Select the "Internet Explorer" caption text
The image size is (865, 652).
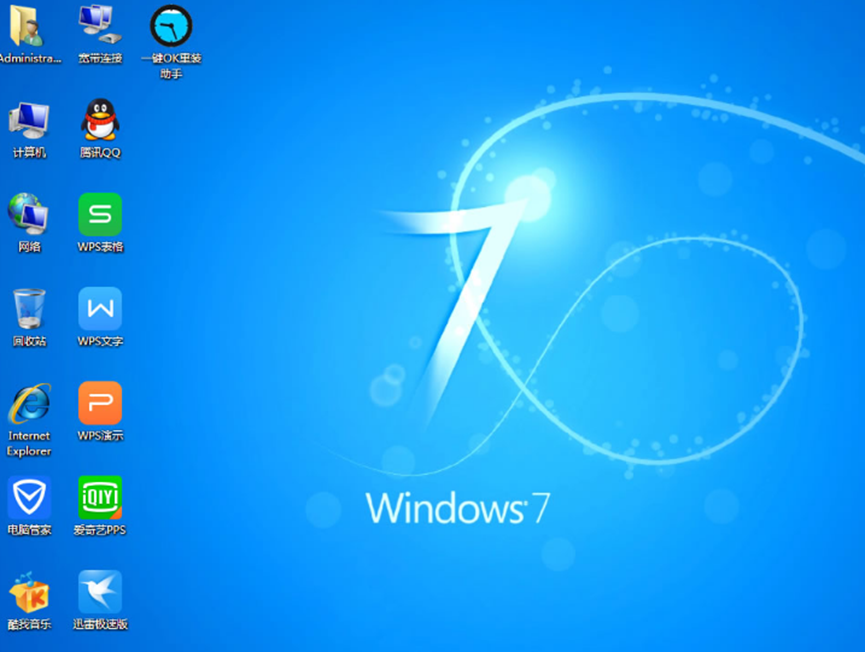(29, 443)
